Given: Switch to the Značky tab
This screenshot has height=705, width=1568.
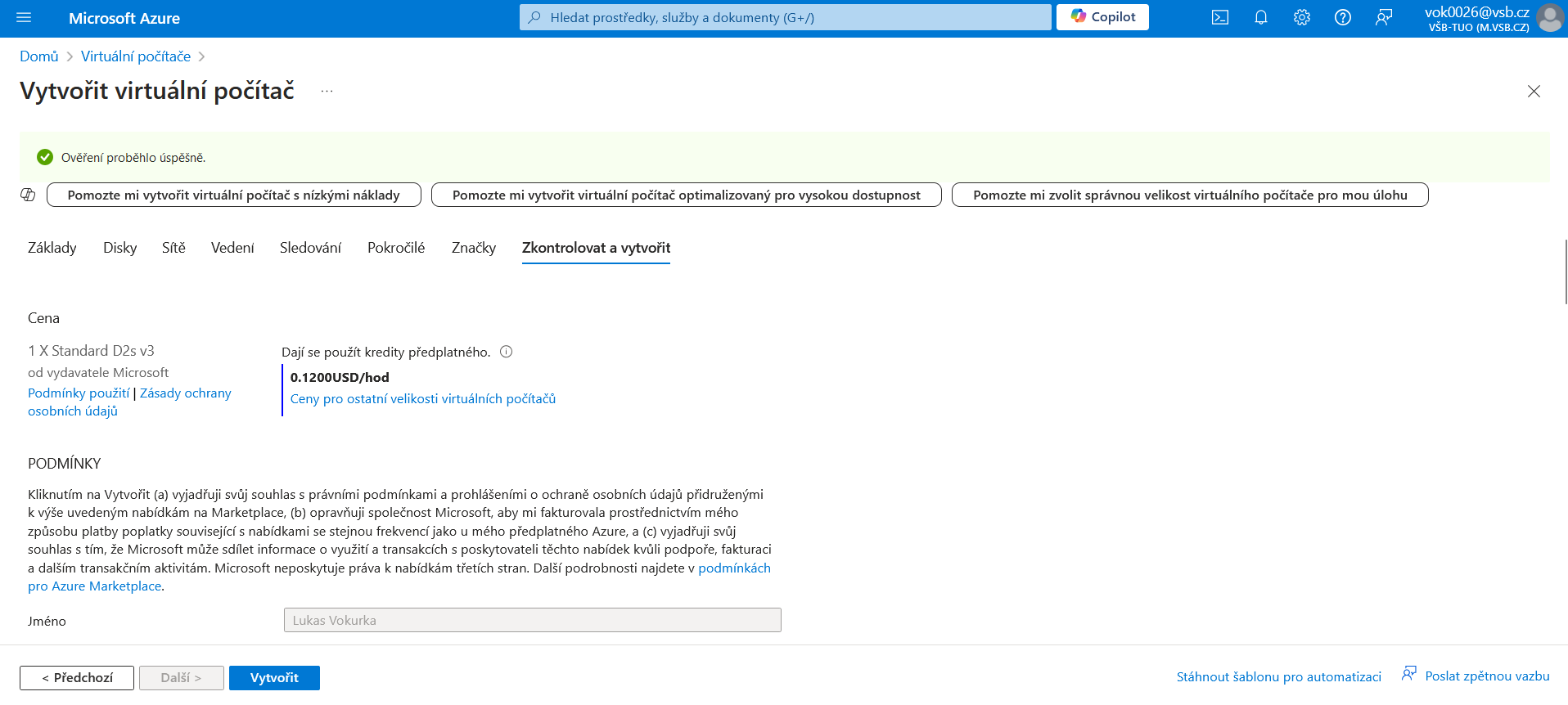Looking at the screenshot, I should tap(474, 248).
